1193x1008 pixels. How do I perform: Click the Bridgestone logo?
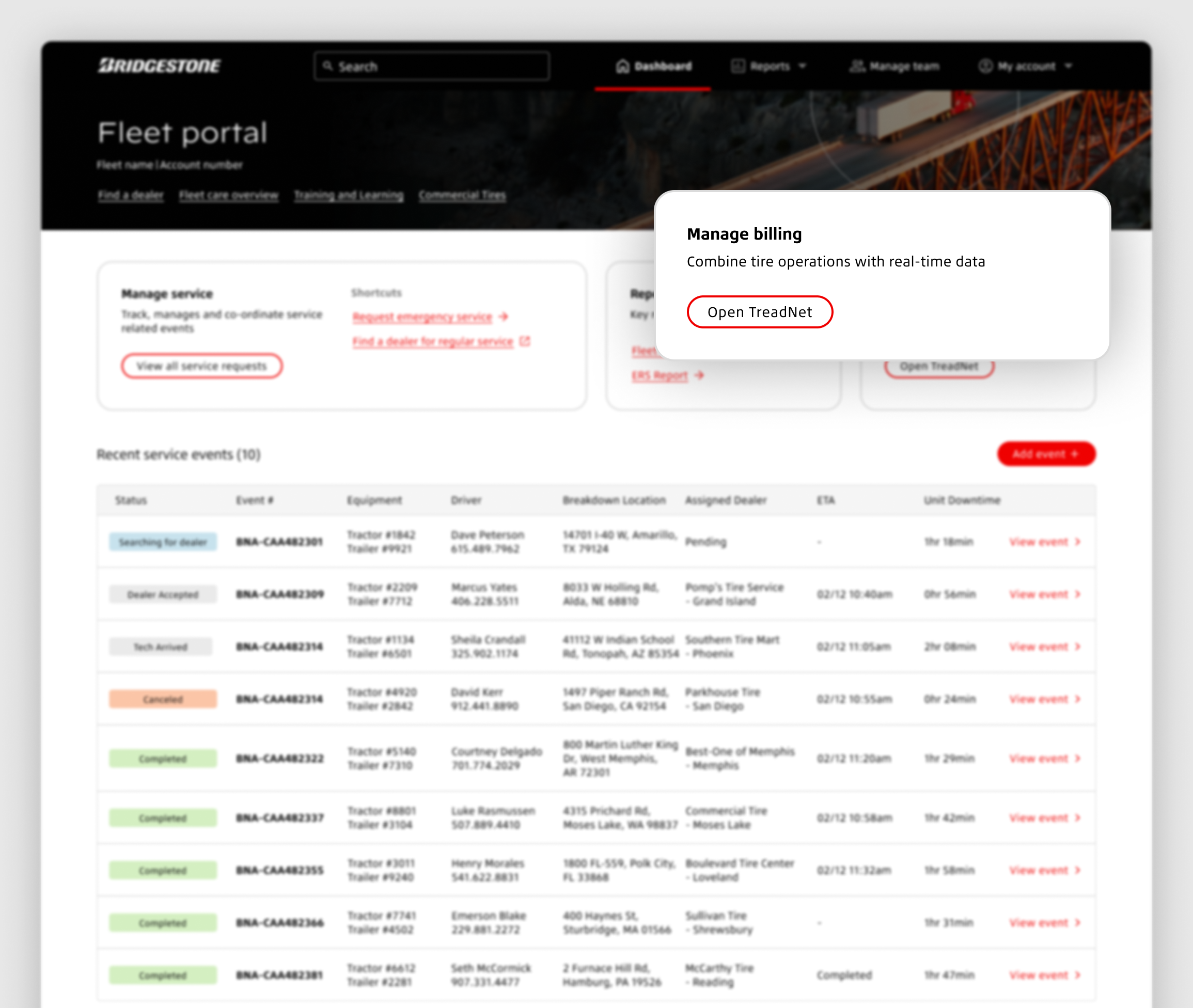(160, 66)
